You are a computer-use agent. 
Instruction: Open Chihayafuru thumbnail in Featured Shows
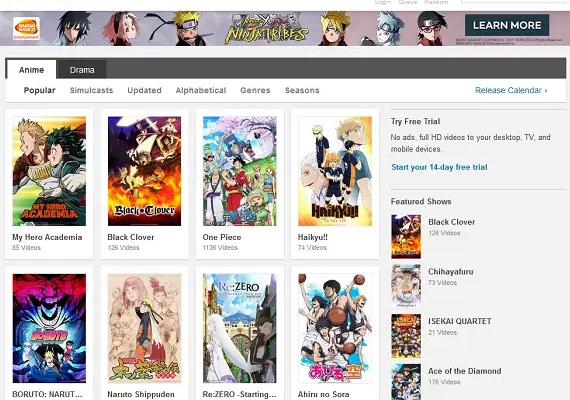tap(406, 286)
